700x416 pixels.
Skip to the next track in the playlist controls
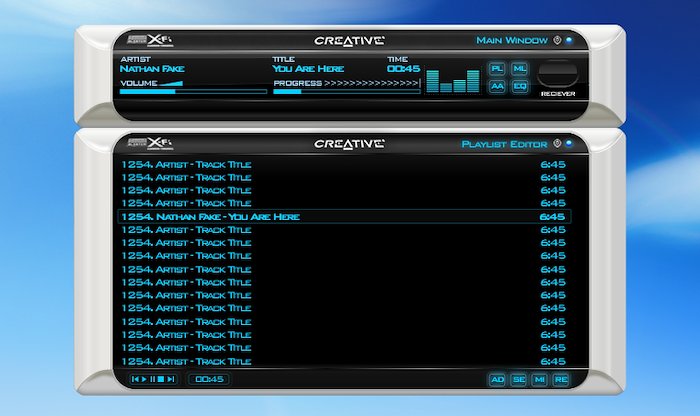(x=171, y=379)
